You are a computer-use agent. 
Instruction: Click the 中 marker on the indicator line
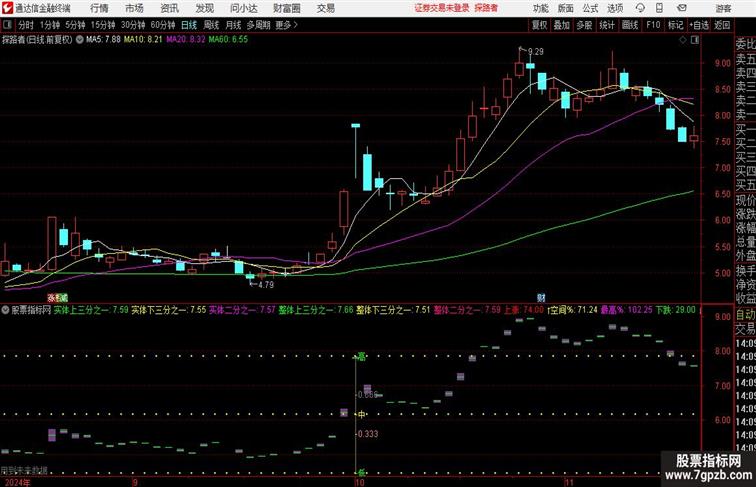361,414
